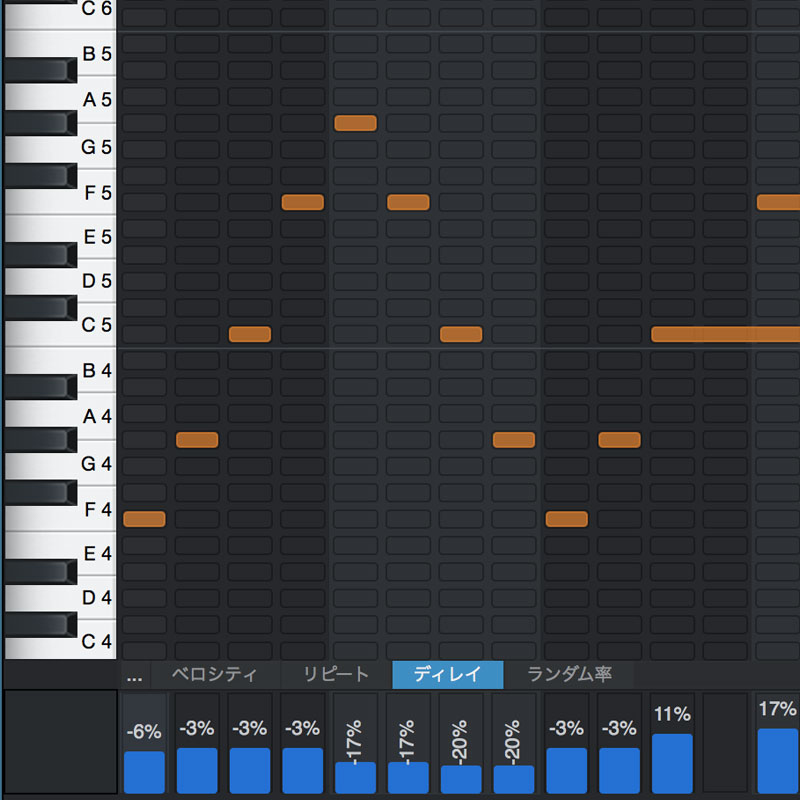
Task: Adjust the step 2 delay bar showing -3%
Action: [x=197, y=770]
